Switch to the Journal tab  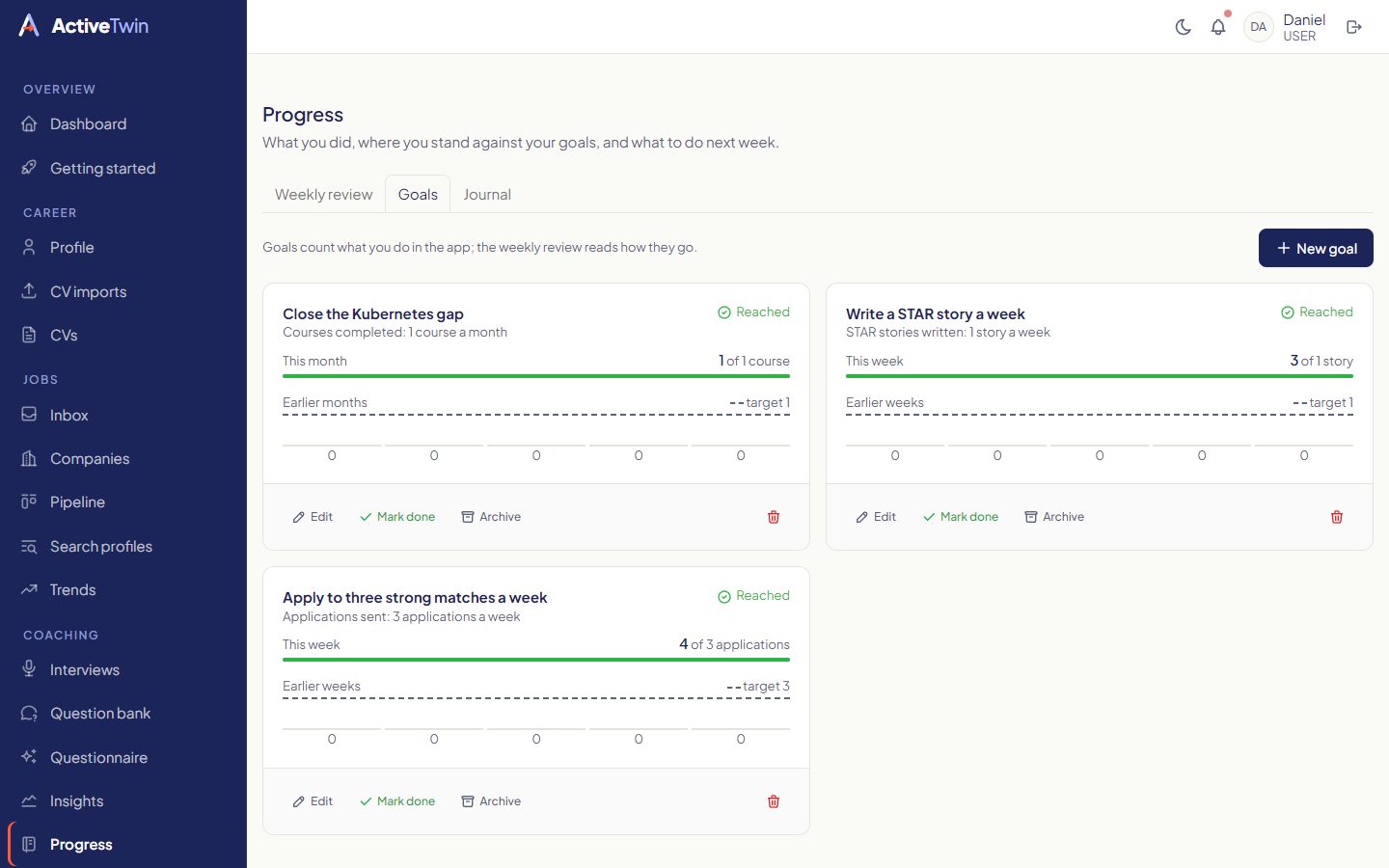(x=487, y=194)
